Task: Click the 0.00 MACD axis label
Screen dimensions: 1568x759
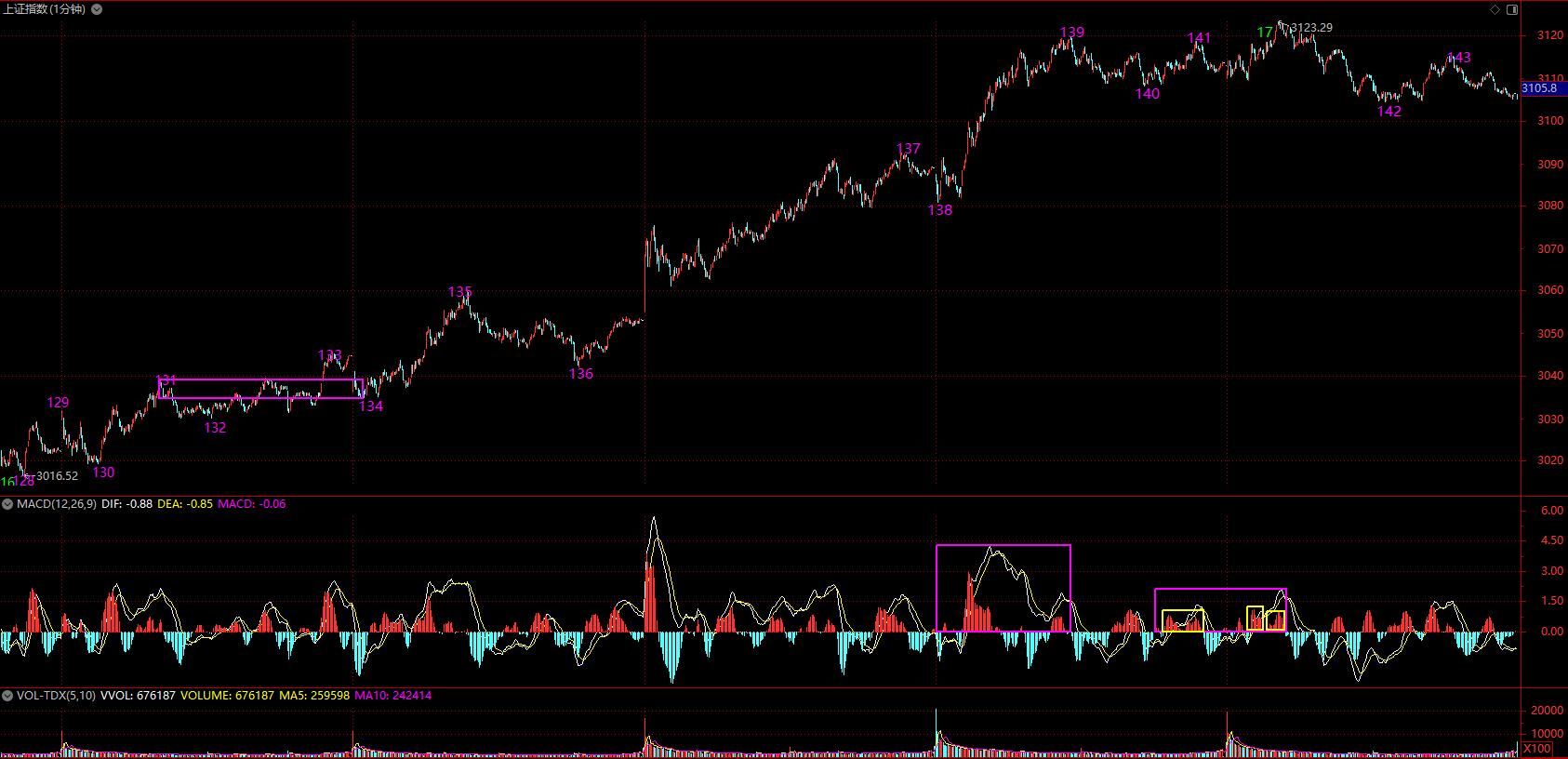Action: pos(1552,632)
